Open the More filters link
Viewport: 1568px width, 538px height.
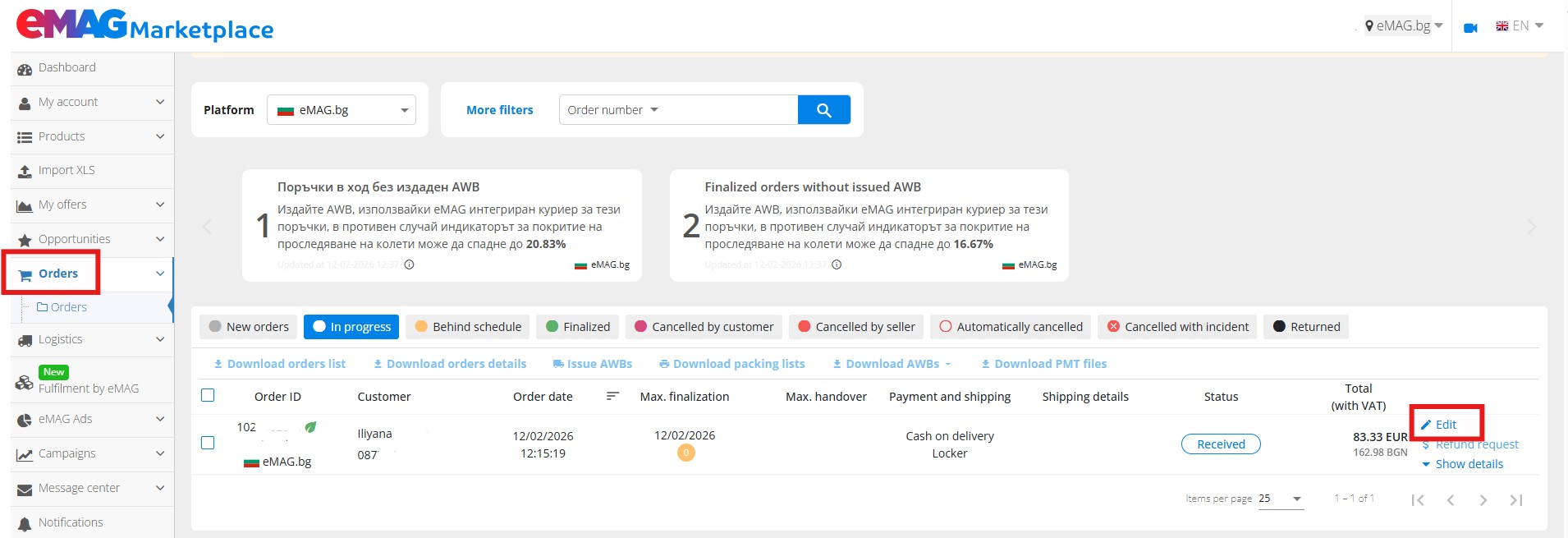pos(499,110)
